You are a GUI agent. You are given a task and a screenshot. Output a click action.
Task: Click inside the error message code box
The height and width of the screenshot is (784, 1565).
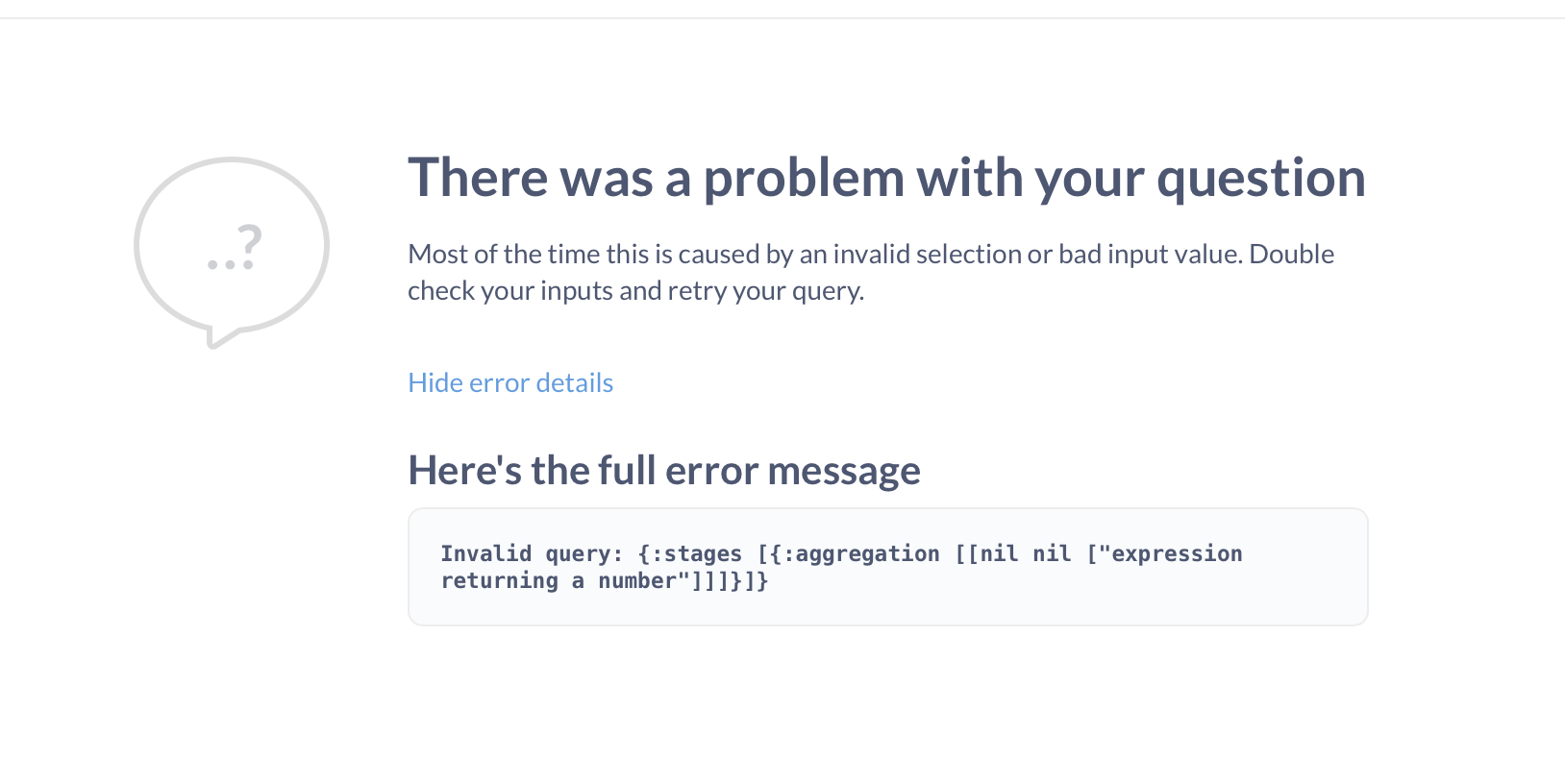click(x=887, y=567)
